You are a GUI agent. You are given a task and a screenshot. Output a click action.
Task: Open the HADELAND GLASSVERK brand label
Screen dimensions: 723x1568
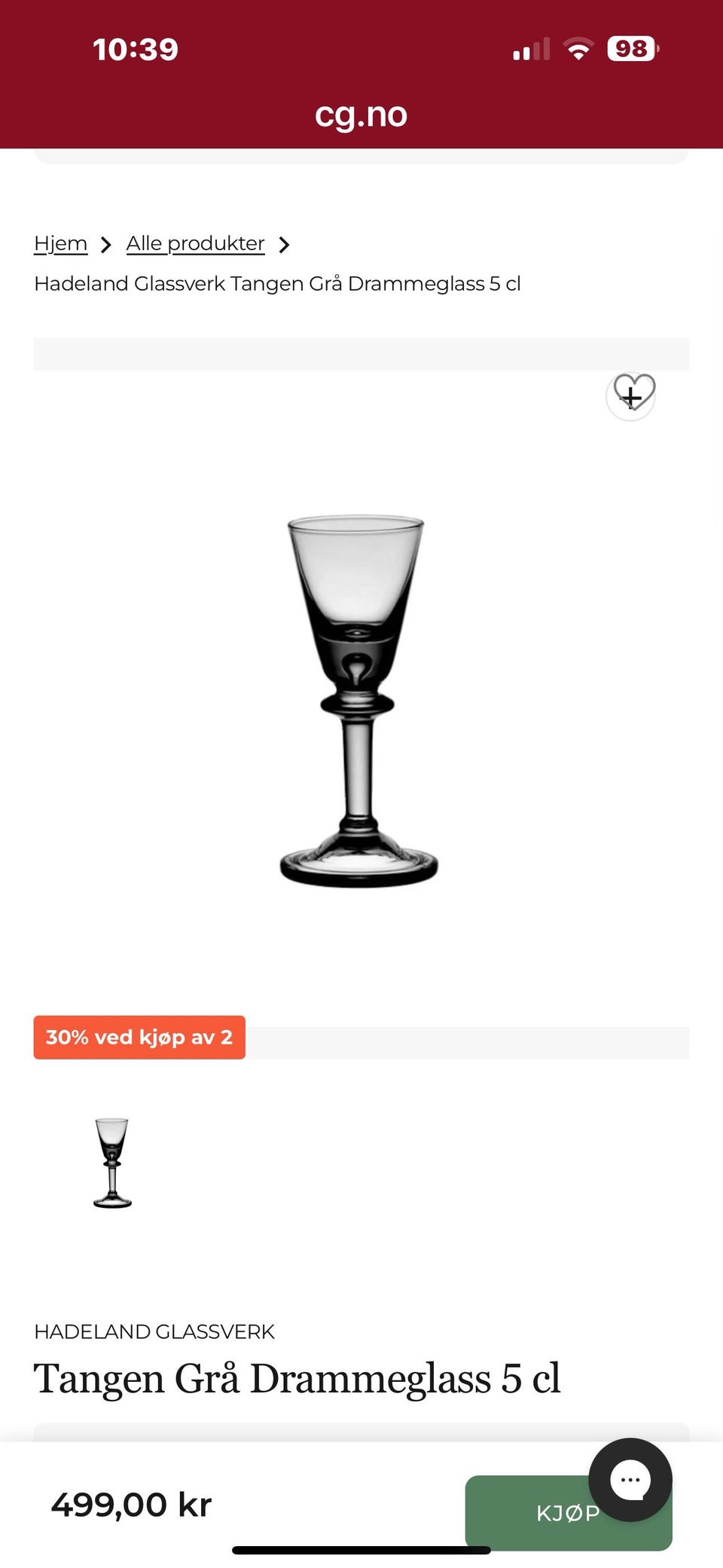[154, 1331]
